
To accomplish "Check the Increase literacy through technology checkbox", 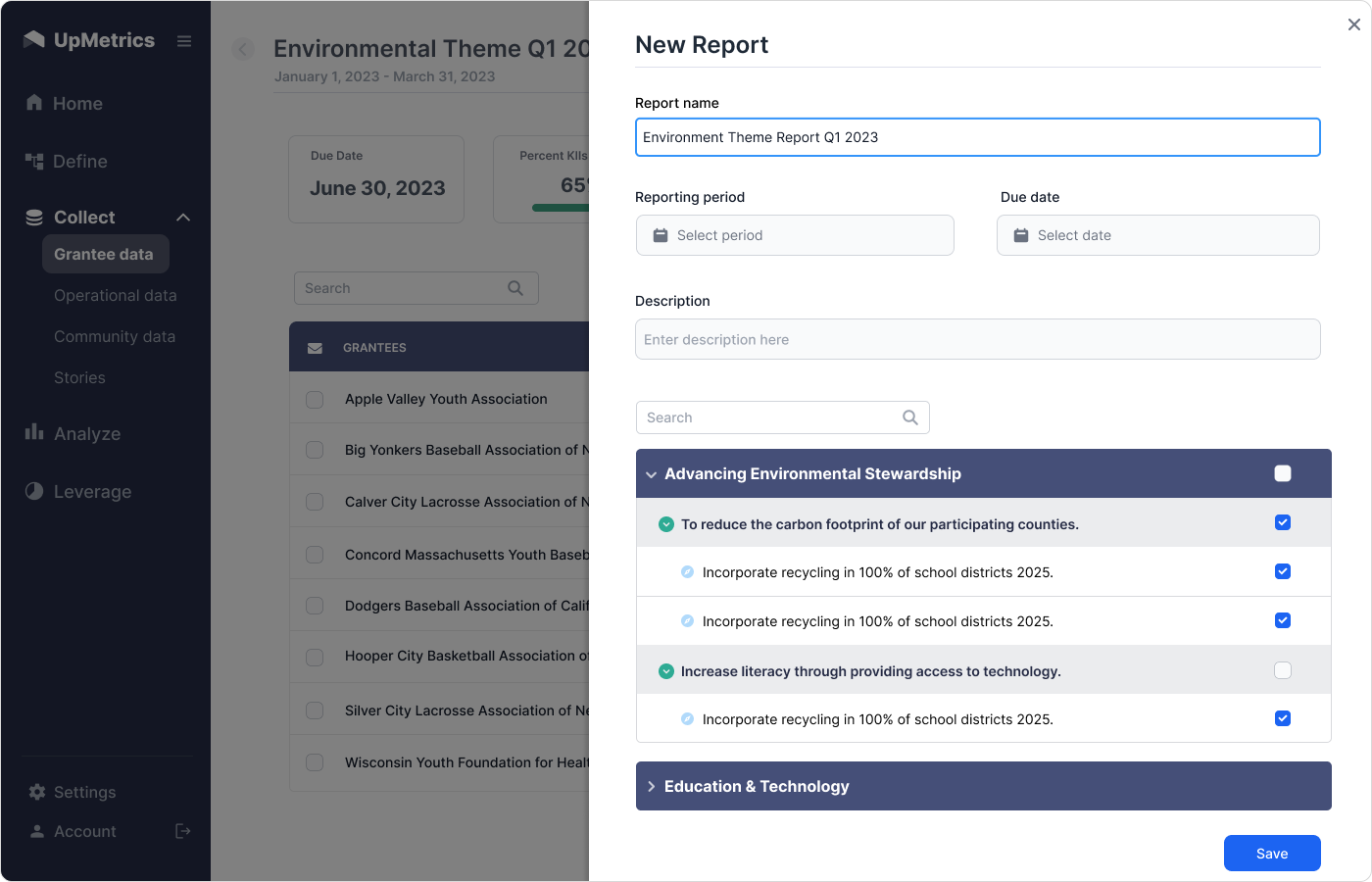I will point(1282,670).
